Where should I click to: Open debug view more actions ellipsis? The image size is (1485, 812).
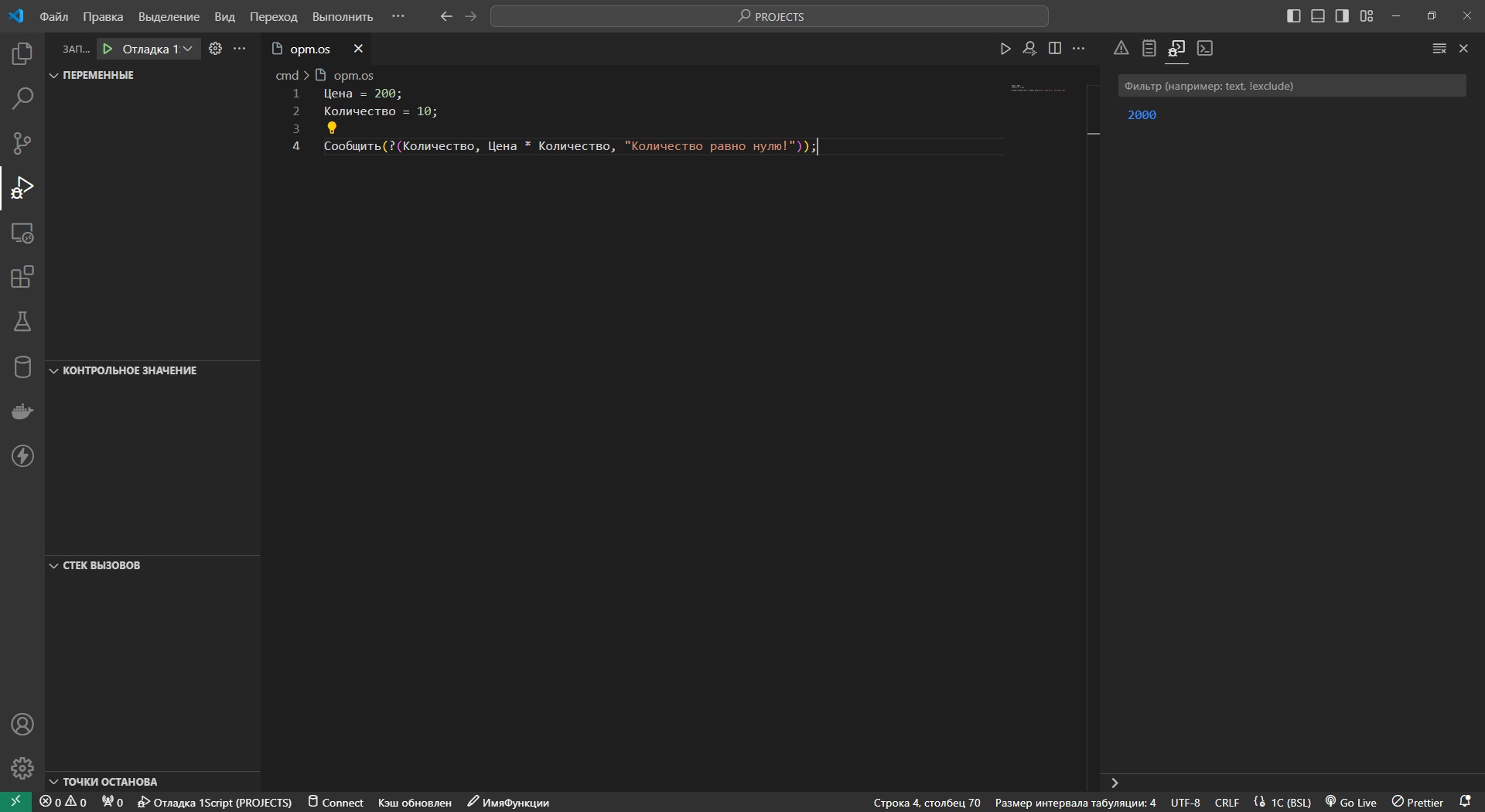(240, 49)
